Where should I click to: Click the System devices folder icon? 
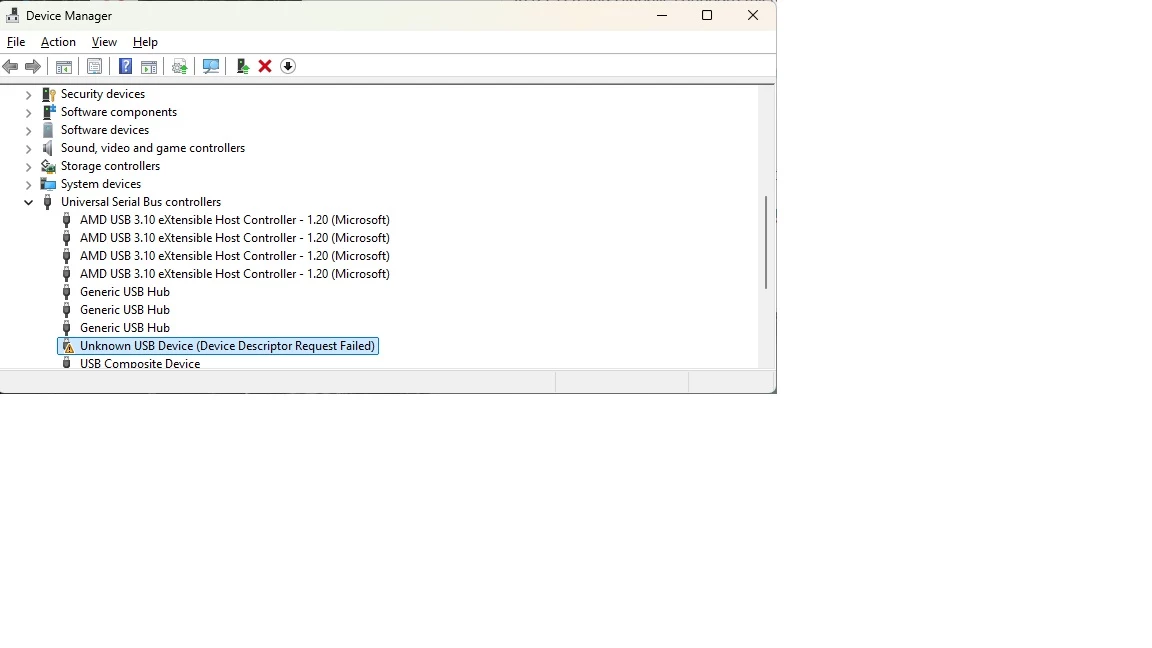click(48, 184)
